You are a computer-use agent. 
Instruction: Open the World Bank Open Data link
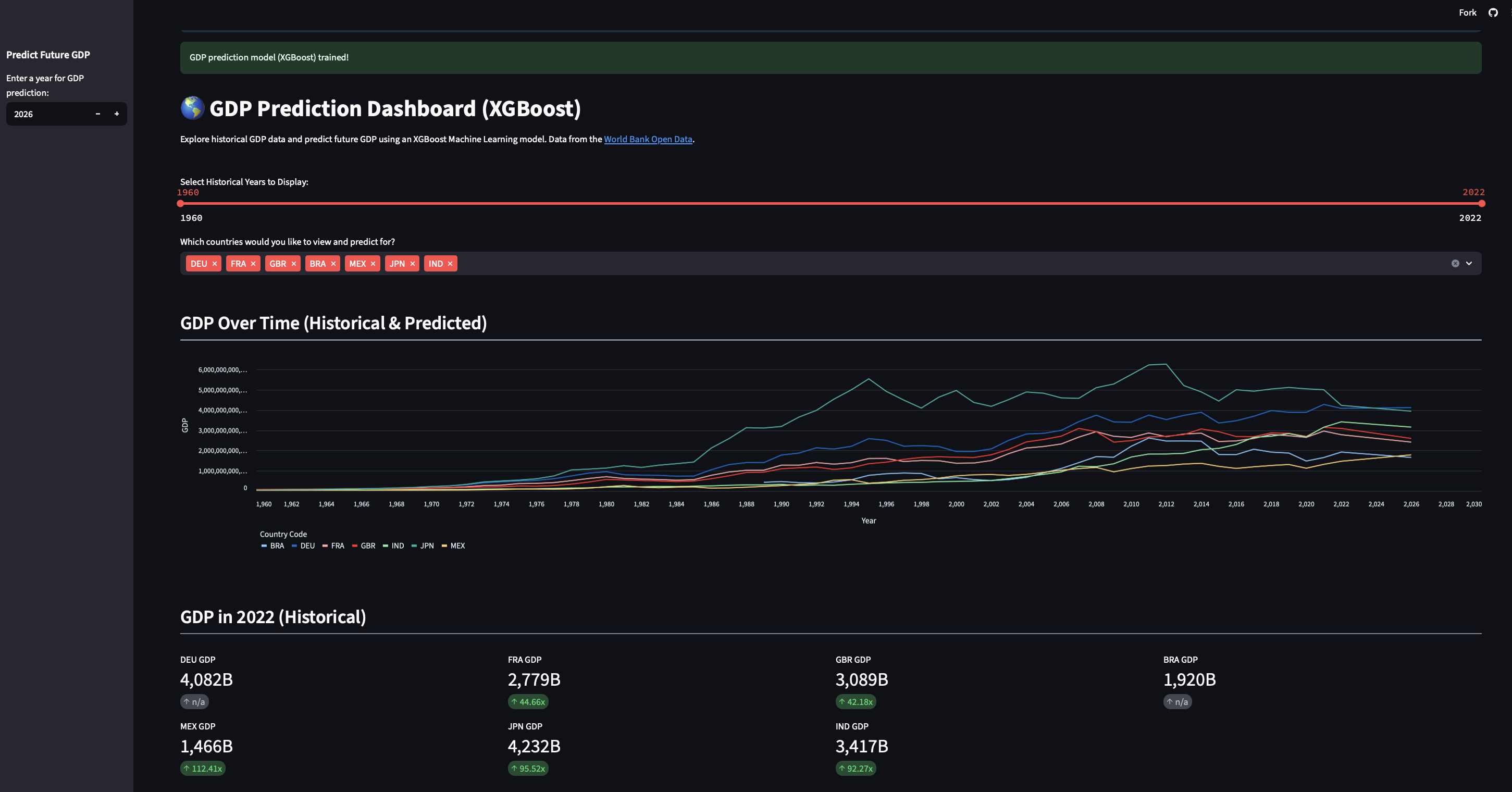(648, 139)
